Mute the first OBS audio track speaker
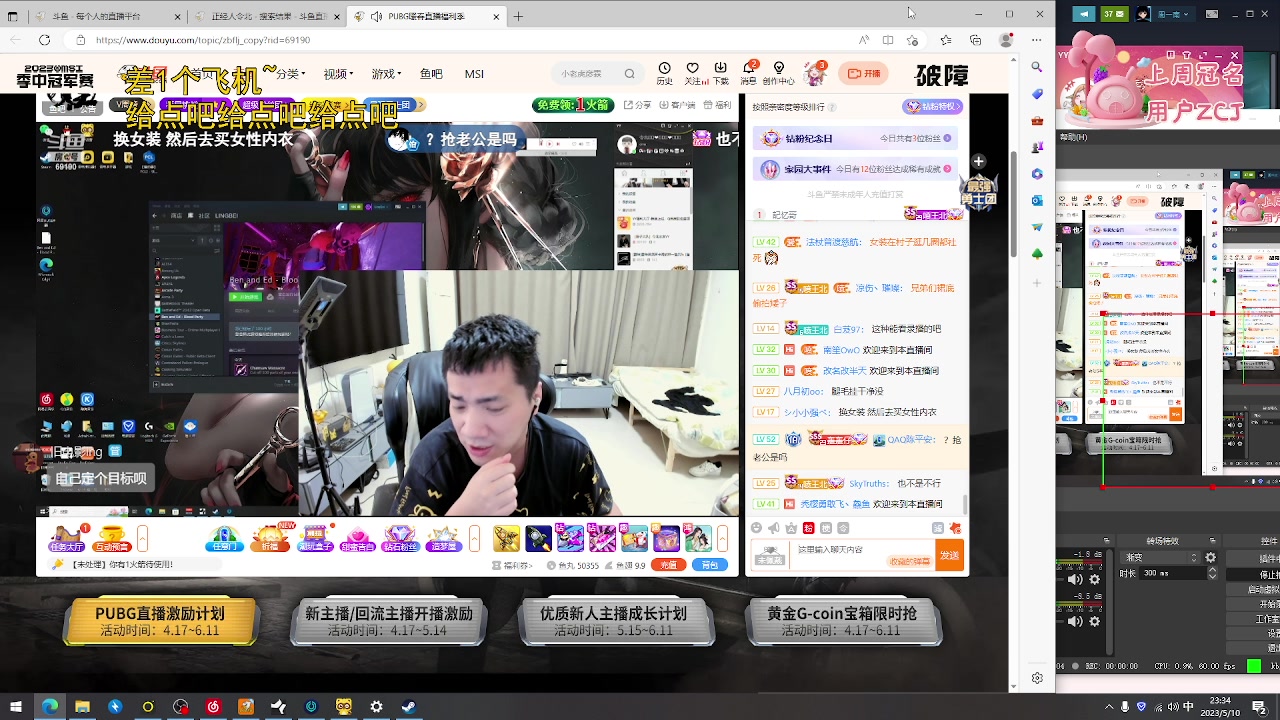 click(1075, 579)
